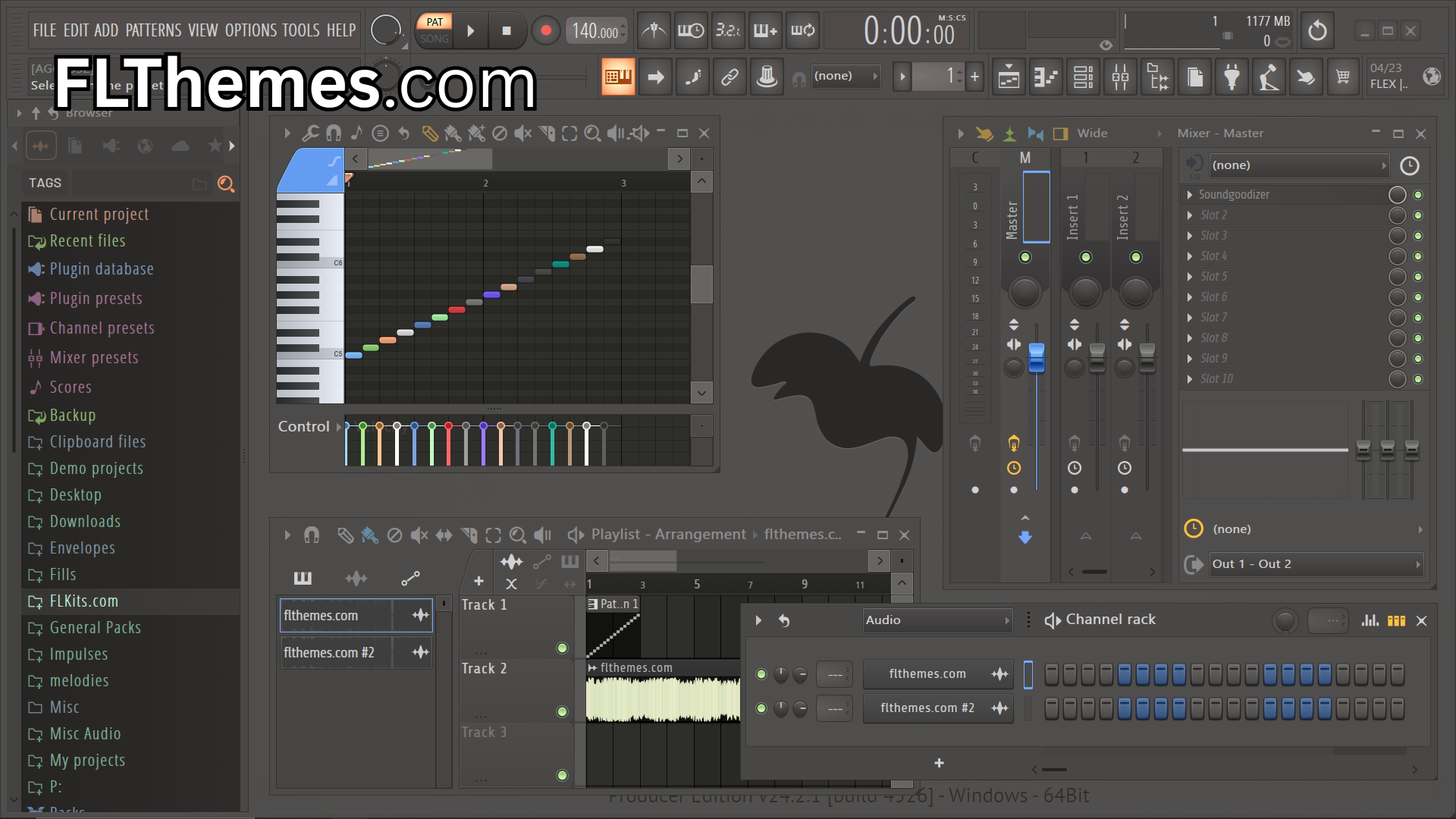Expand the Soundgoodizer slot arrow
This screenshot has height=819, width=1456.
click(1190, 195)
